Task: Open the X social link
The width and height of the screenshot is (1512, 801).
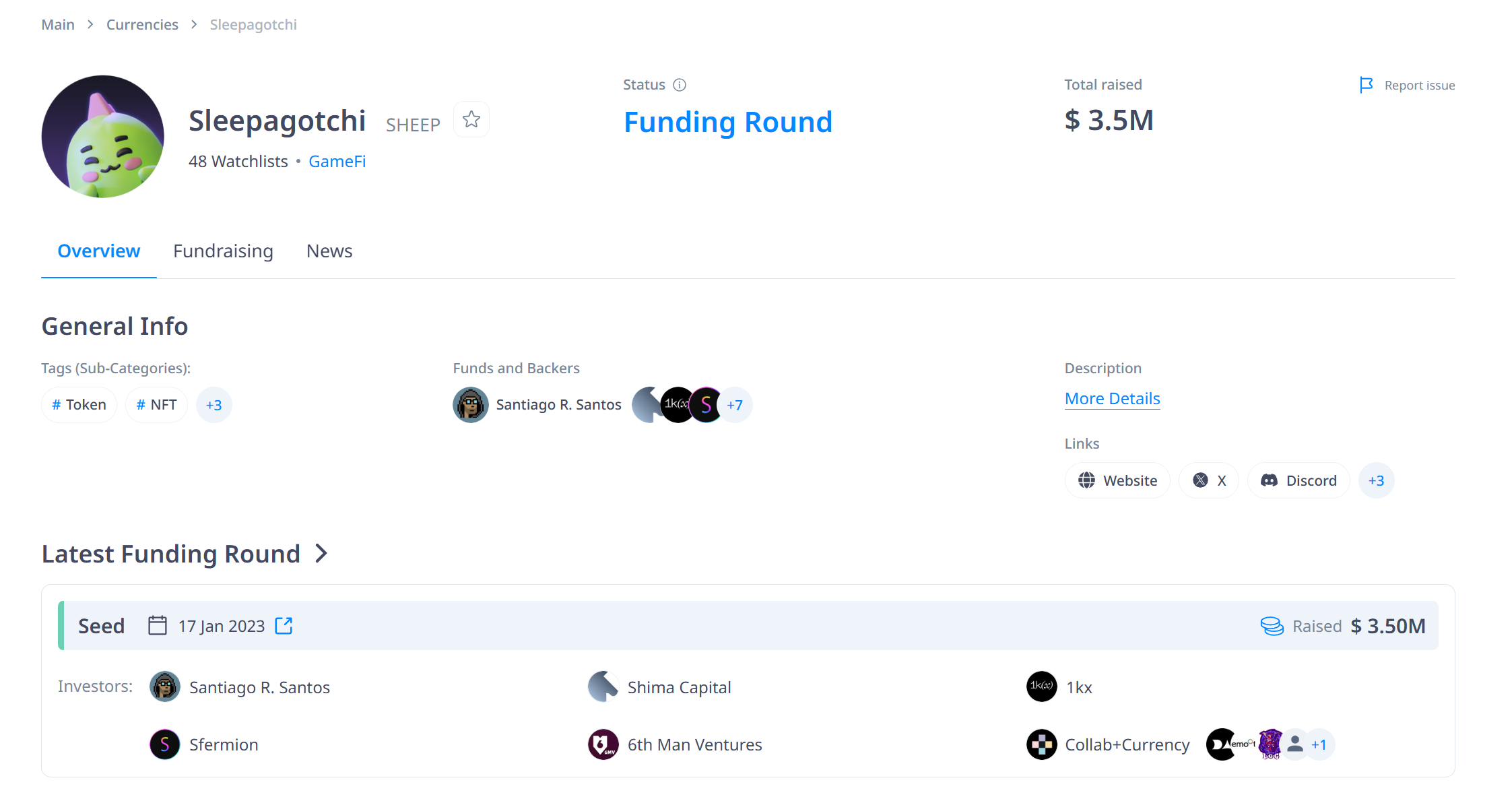Action: point(1209,480)
